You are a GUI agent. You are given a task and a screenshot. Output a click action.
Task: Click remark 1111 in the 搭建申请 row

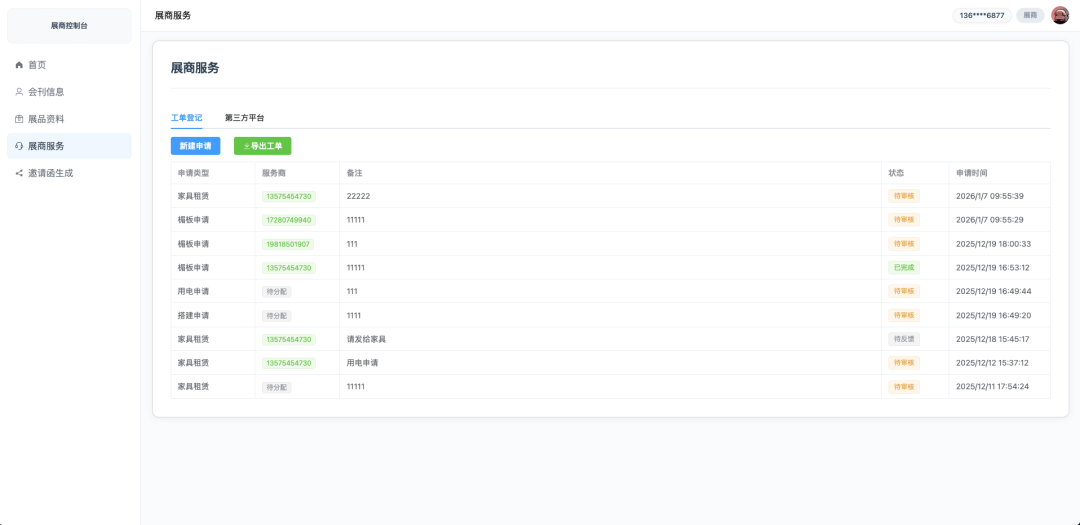point(354,316)
